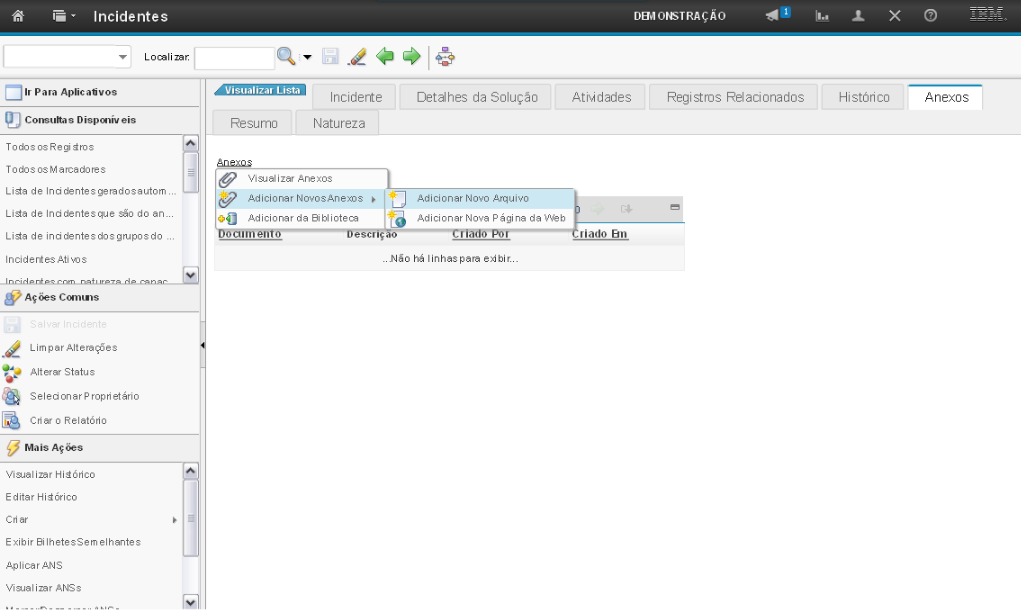Screen dimensions: 1021x610
Task: Click the eraser clear changes toolbar icon
Action: tap(357, 58)
